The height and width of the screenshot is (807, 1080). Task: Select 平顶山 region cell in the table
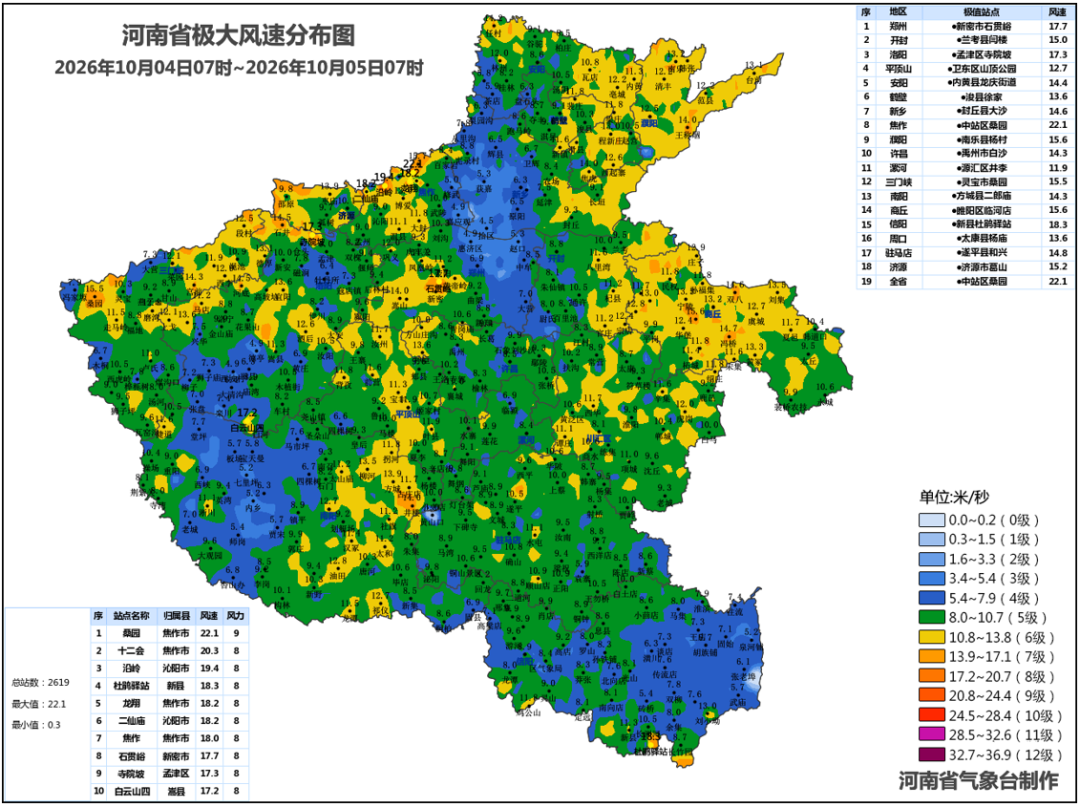click(x=898, y=68)
